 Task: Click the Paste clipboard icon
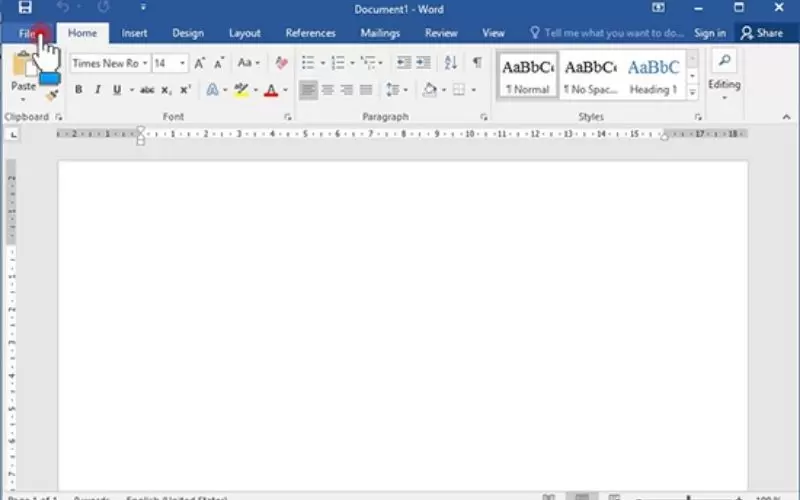tap(23, 65)
